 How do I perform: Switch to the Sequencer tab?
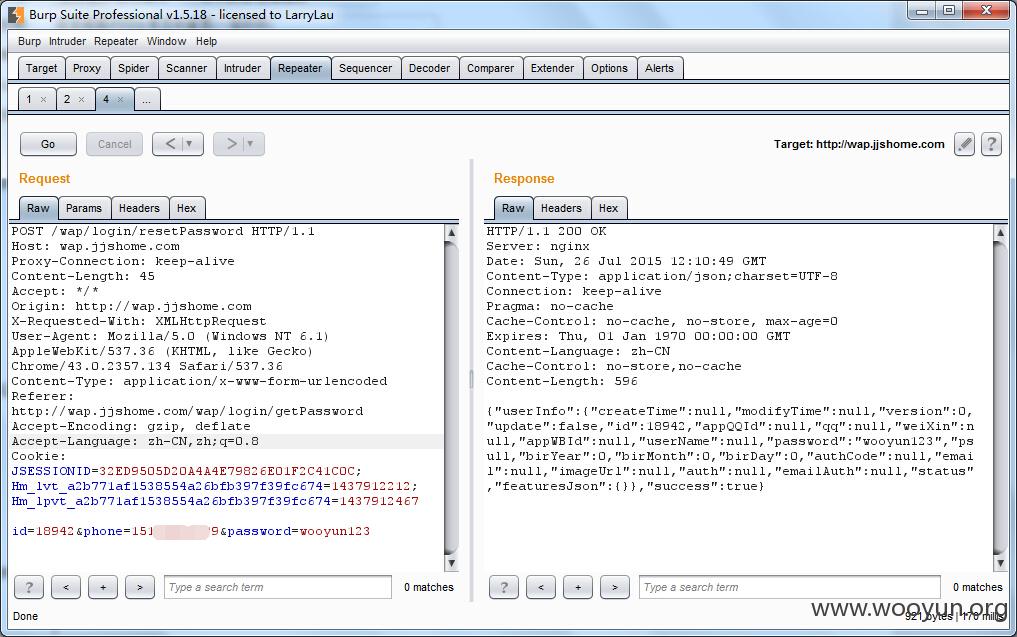[x=365, y=68]
